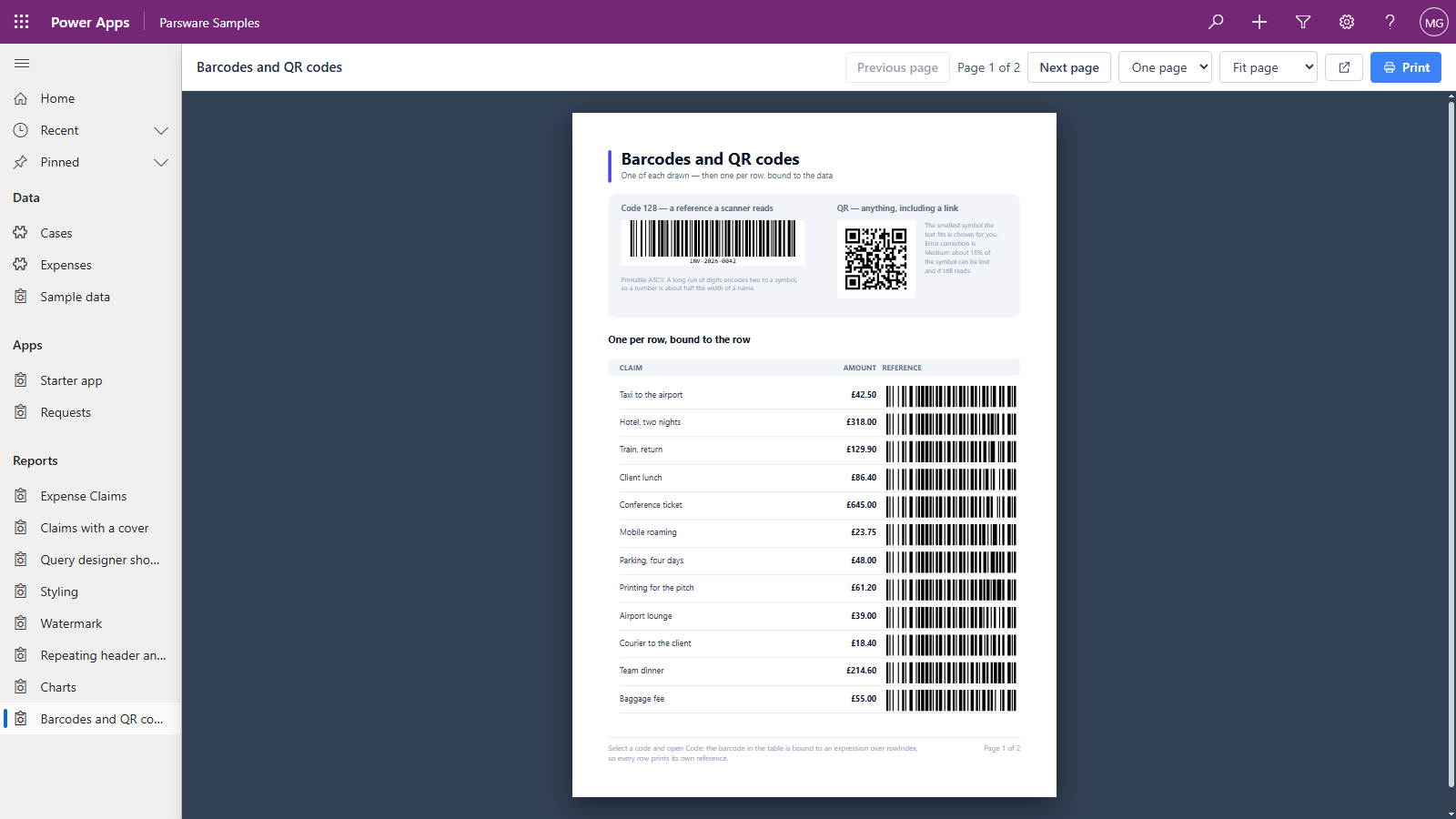Screen dimensions: 1456x819
Task: Open the advanced filter funnel icon
Action: [1303, 22]
